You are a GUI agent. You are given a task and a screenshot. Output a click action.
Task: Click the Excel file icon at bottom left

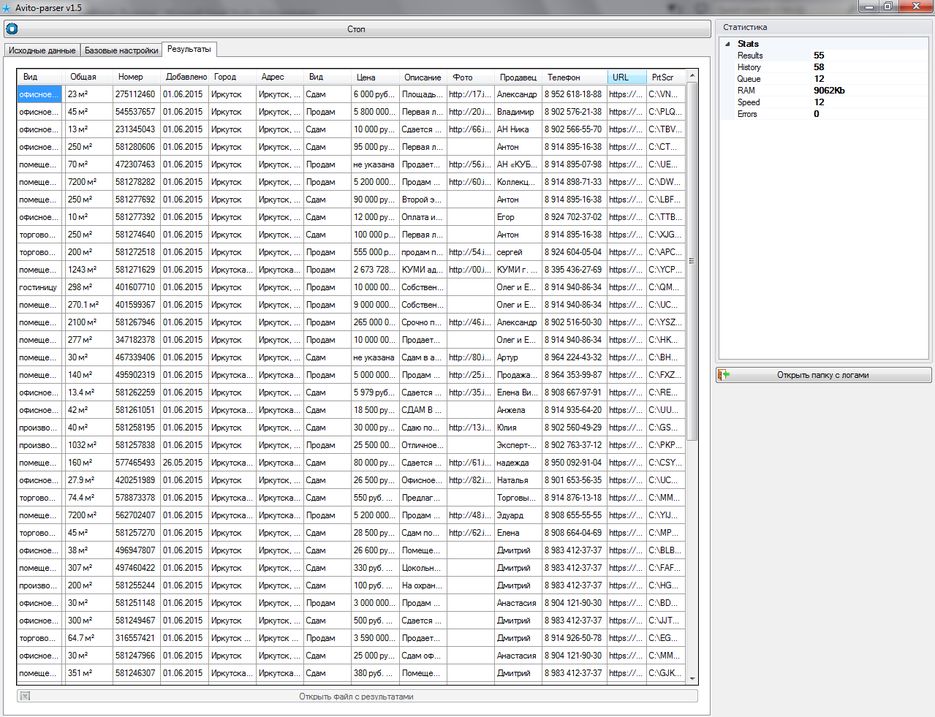(23, 694)
